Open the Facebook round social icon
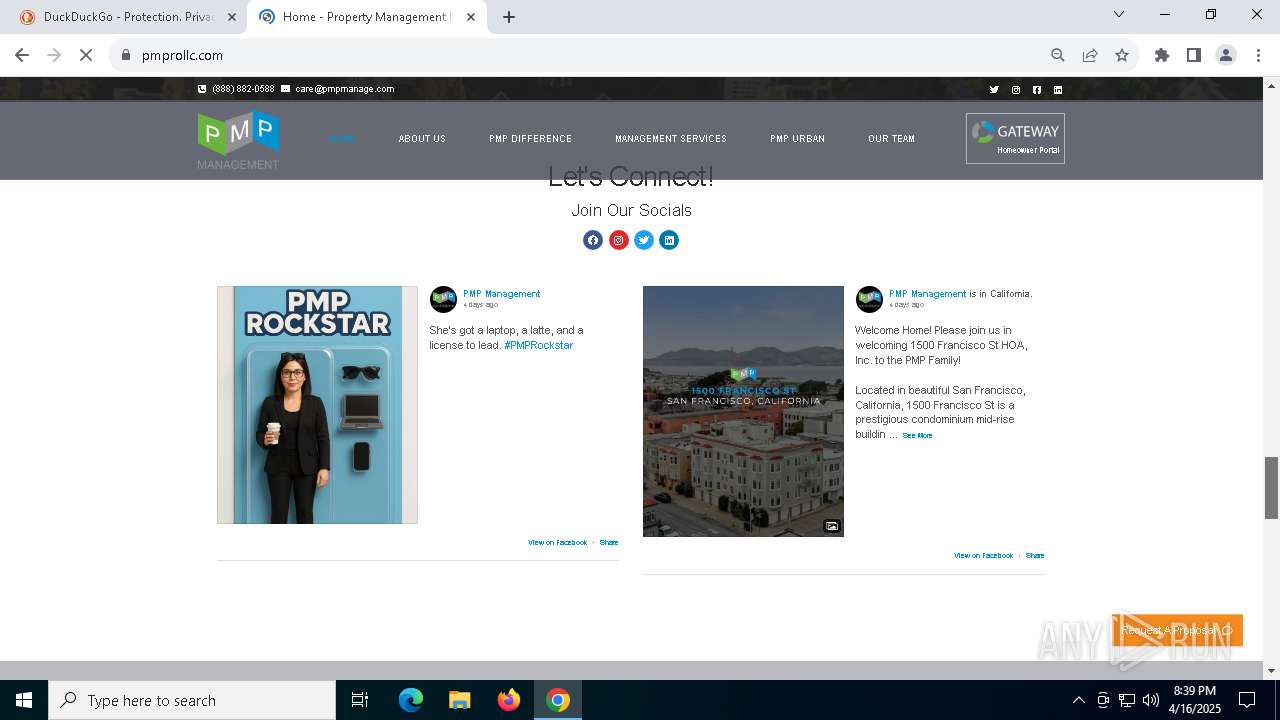Viewport: 1280px width, 720px height. 593,240
